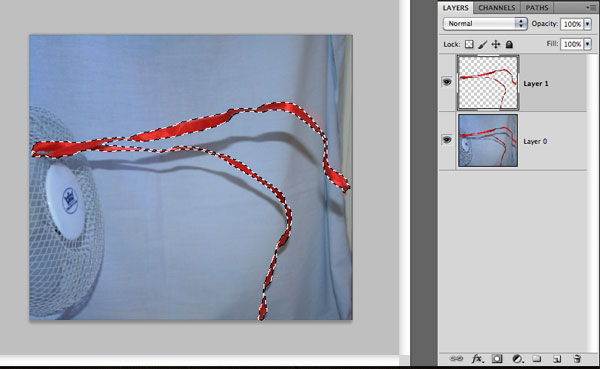Click the Layer 0 name
Screen dimensions: 600x369
[x=535, y=141]
